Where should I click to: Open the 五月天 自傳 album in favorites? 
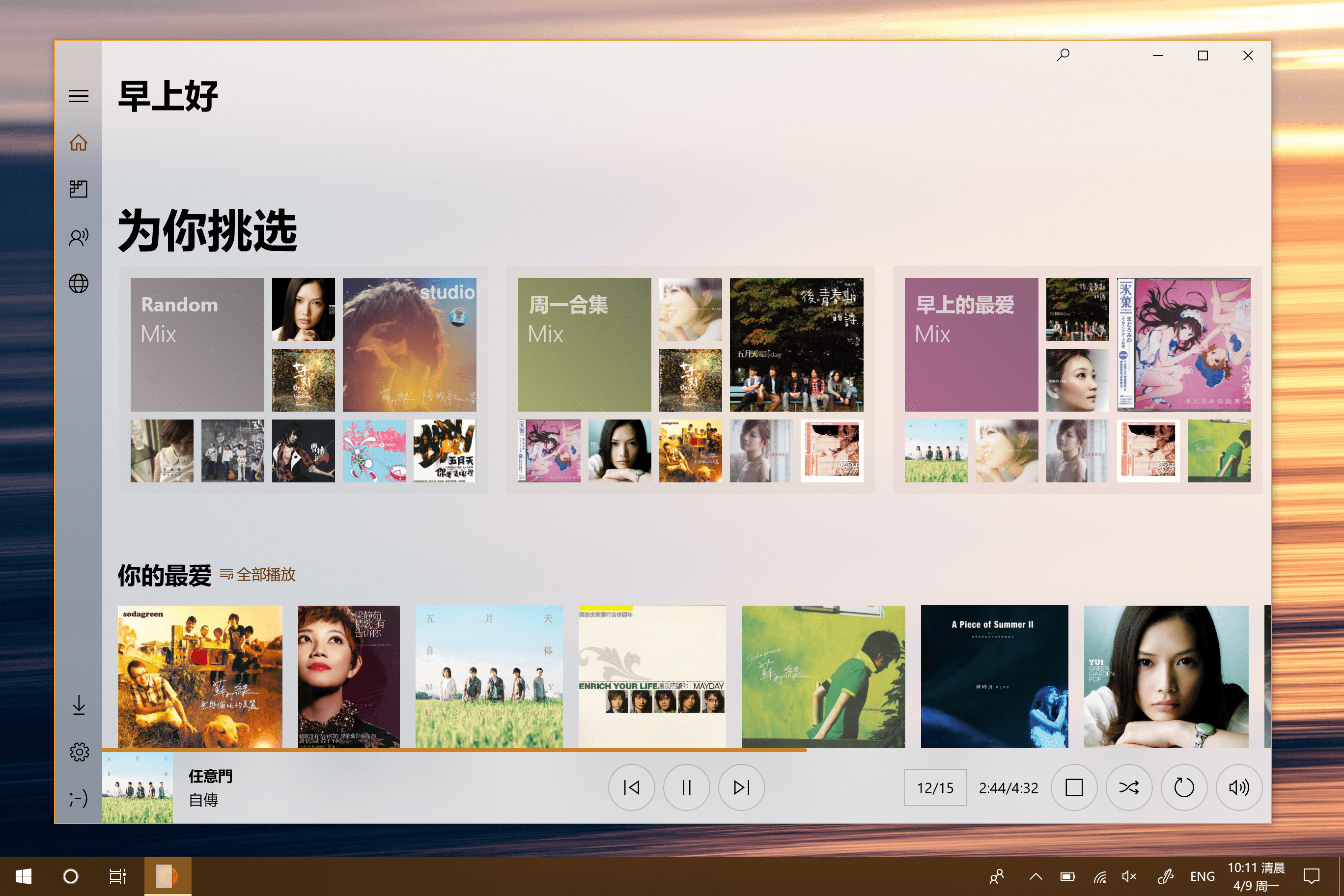[x=489, y=676]
